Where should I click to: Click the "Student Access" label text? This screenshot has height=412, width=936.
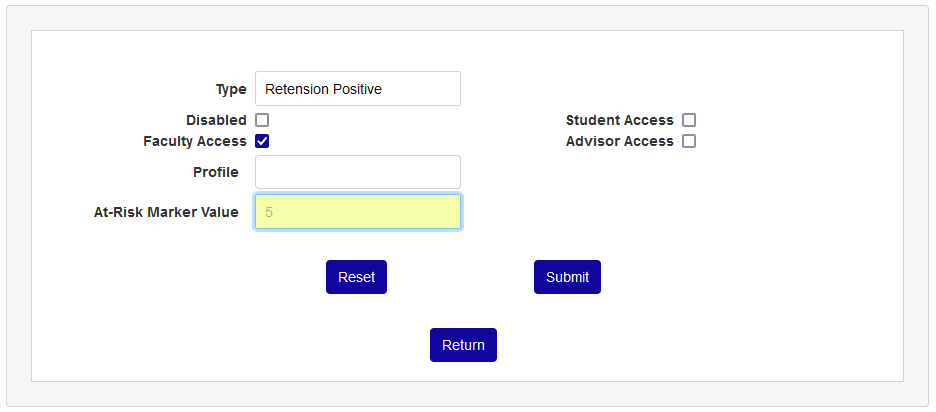pyautogui.click(x=620, y=120)
